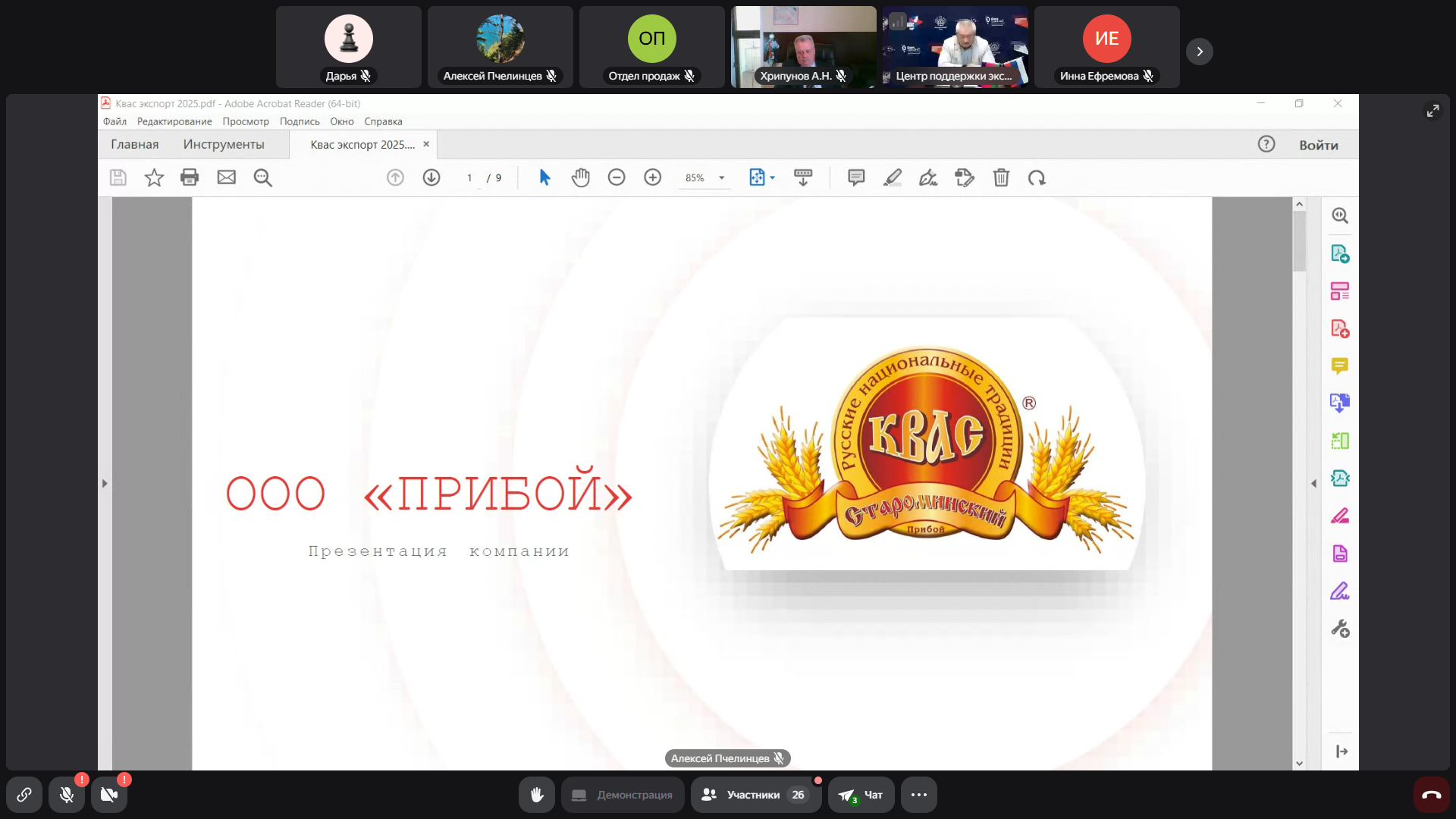Open the Подпись menu
Screen dimensions: 1456x819
(x=300, y=121)
